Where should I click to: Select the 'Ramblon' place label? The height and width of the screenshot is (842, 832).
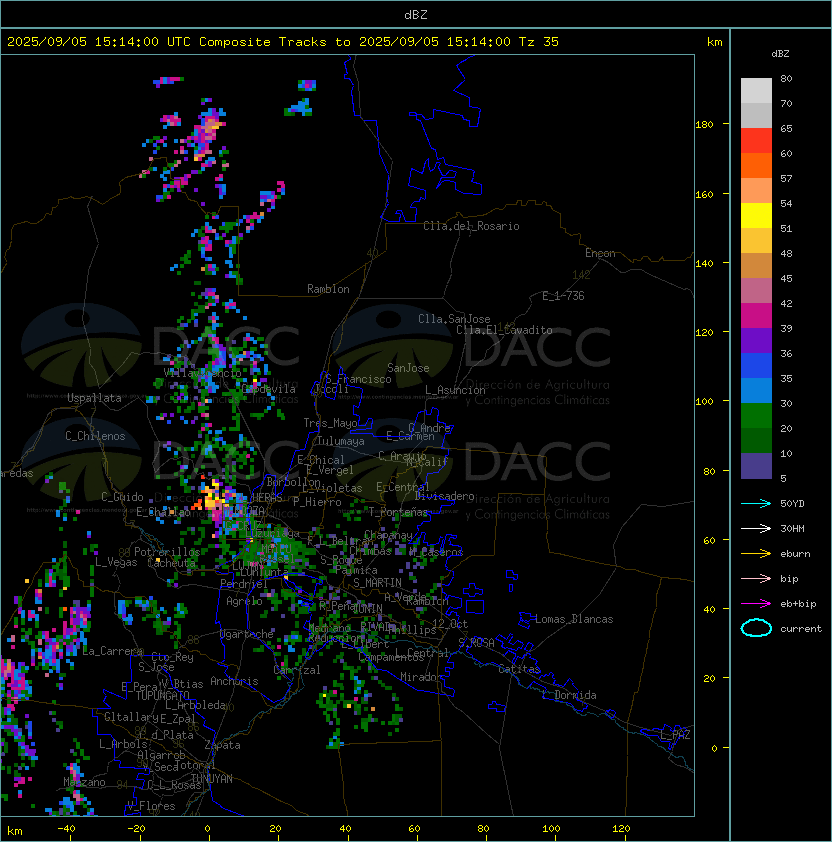(328, 289)
